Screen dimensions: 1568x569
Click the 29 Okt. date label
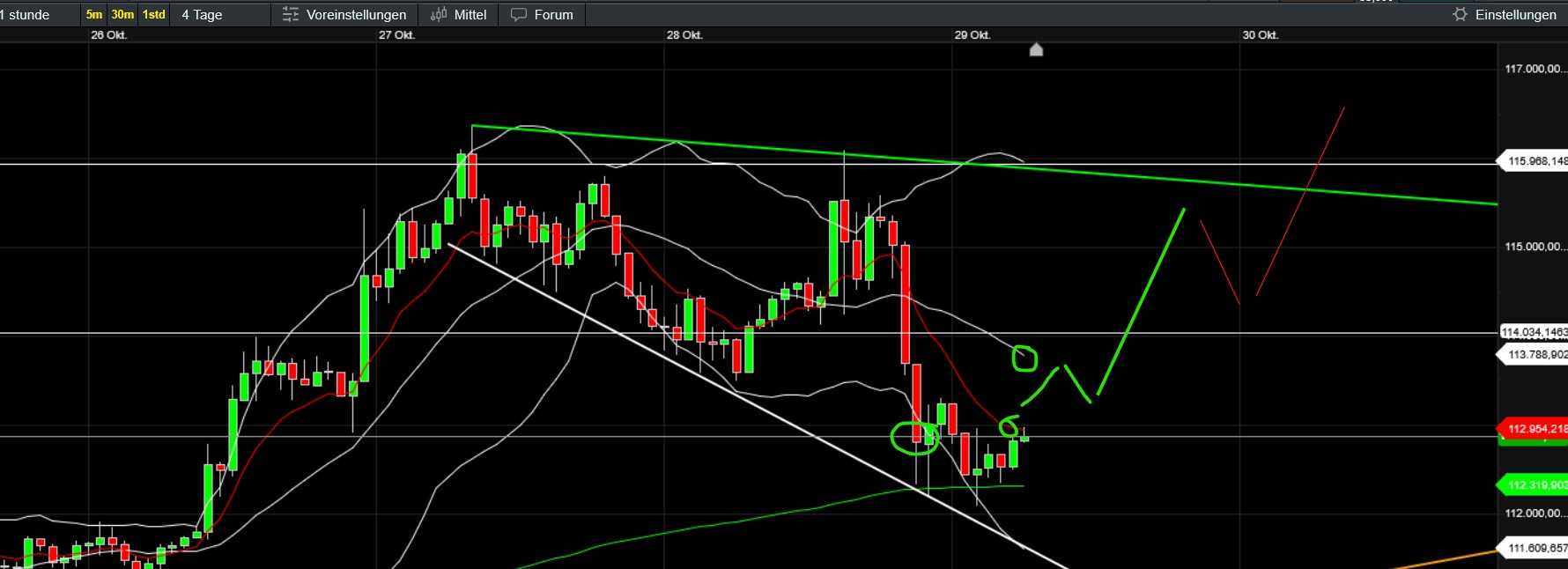[x=973, y=35]
